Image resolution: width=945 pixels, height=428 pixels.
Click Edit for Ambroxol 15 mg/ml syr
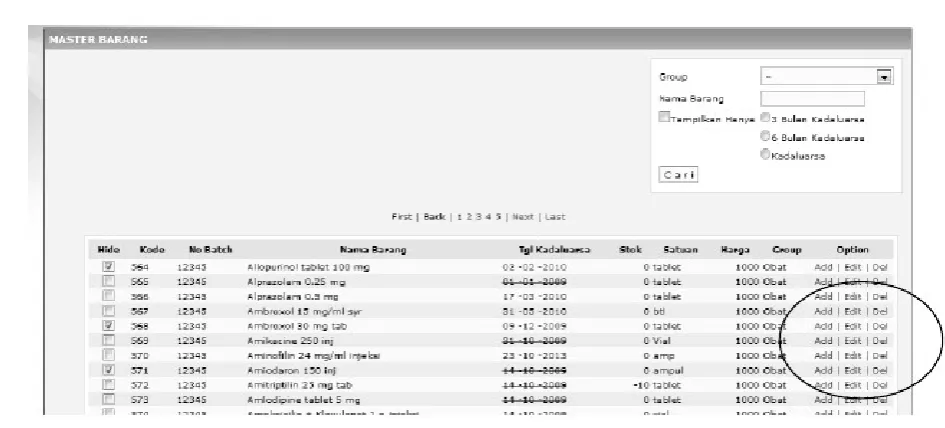pos(852,312)
